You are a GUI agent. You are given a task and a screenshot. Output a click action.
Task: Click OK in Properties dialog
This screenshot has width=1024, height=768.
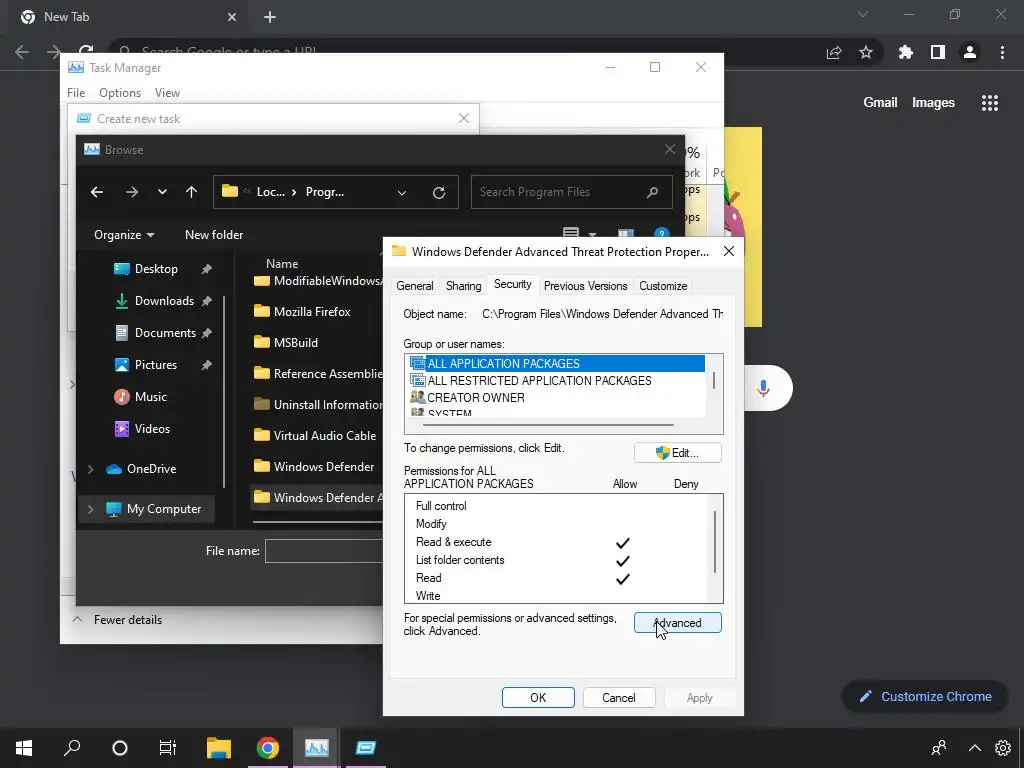tap(538, 697)
